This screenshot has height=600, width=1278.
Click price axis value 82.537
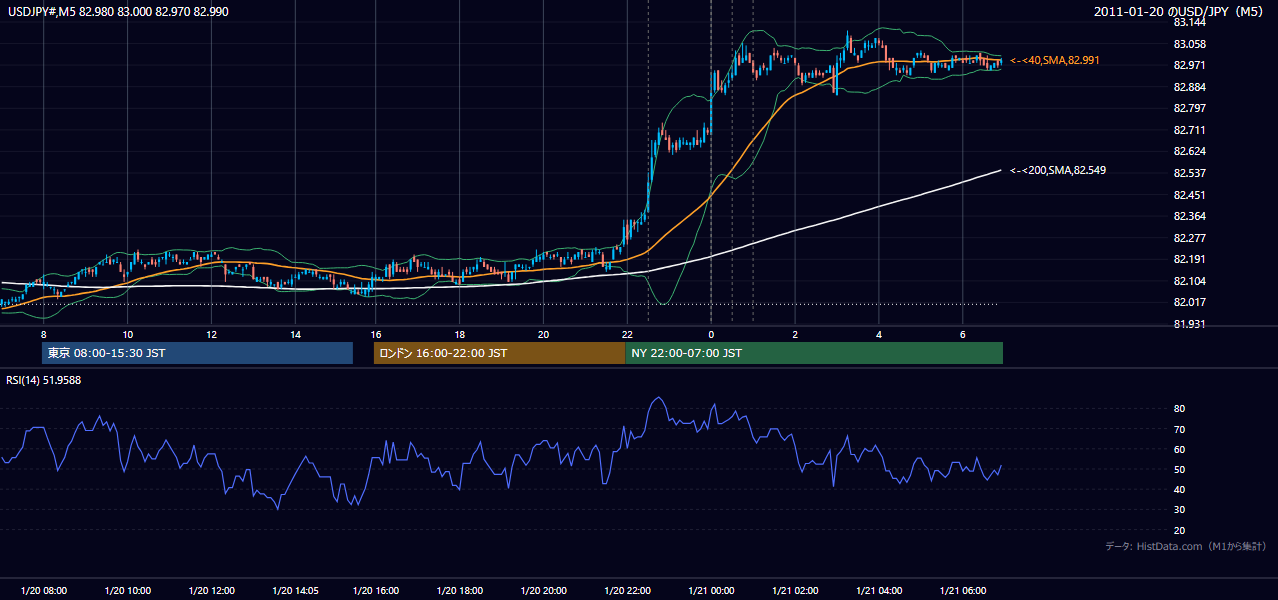pos(1189,173)
